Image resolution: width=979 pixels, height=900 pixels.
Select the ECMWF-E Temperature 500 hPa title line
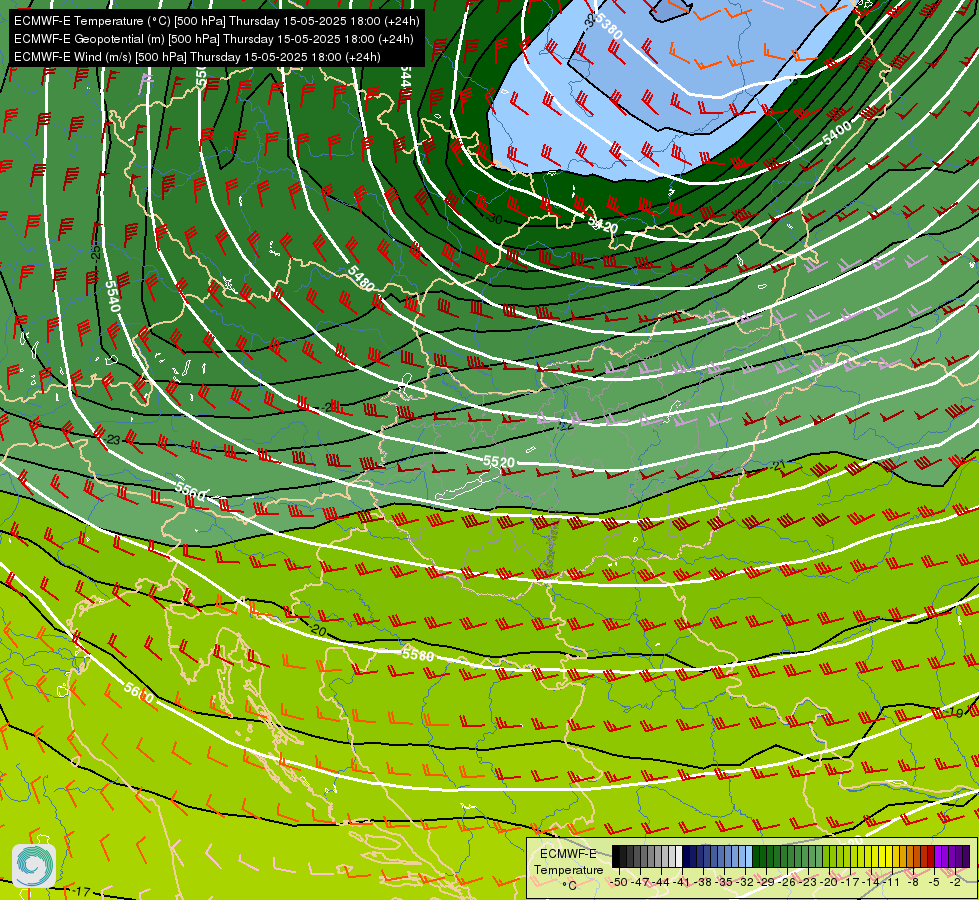point(216,21)
